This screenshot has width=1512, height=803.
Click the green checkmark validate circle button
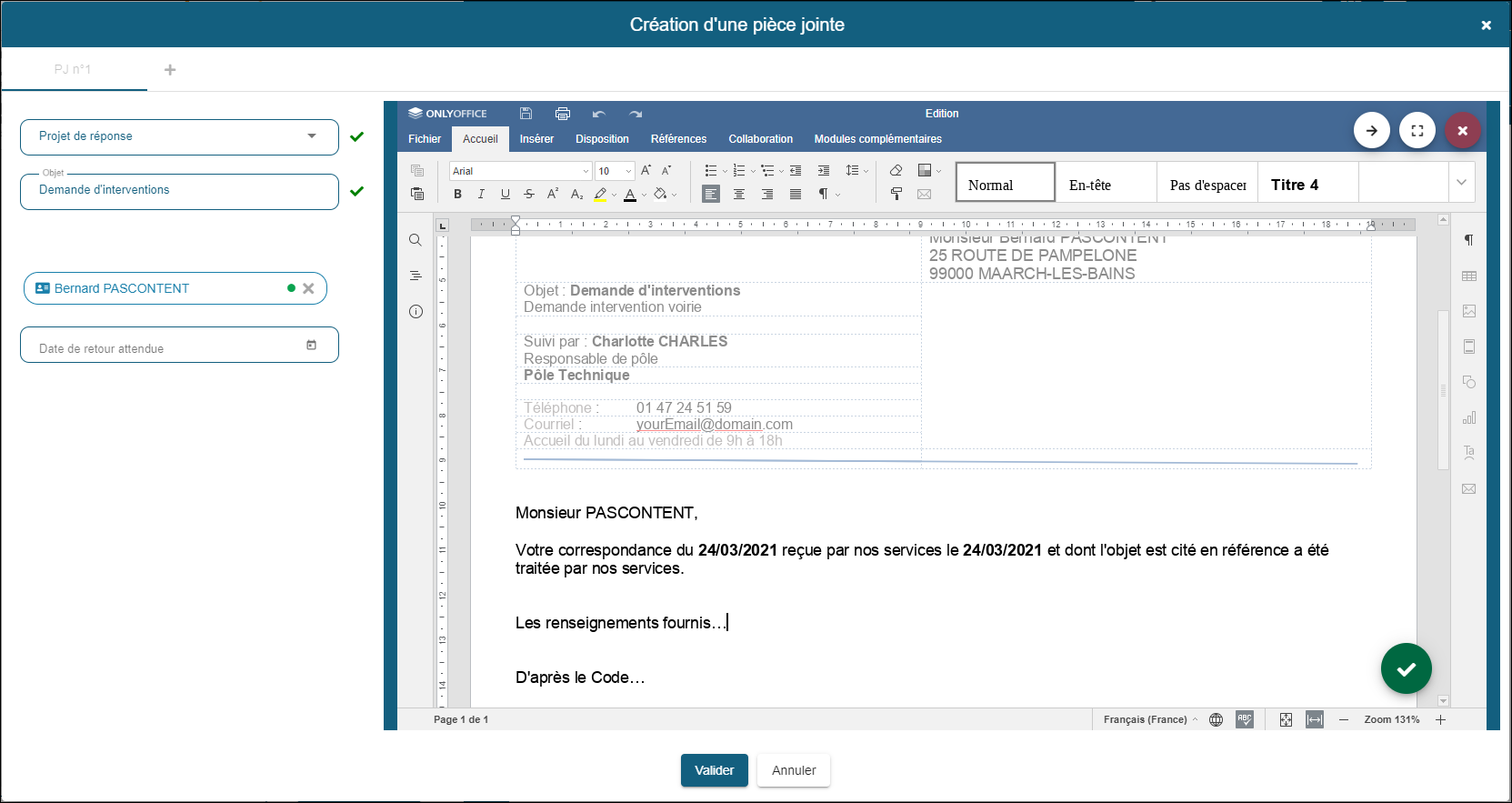tap(1406, 668)
